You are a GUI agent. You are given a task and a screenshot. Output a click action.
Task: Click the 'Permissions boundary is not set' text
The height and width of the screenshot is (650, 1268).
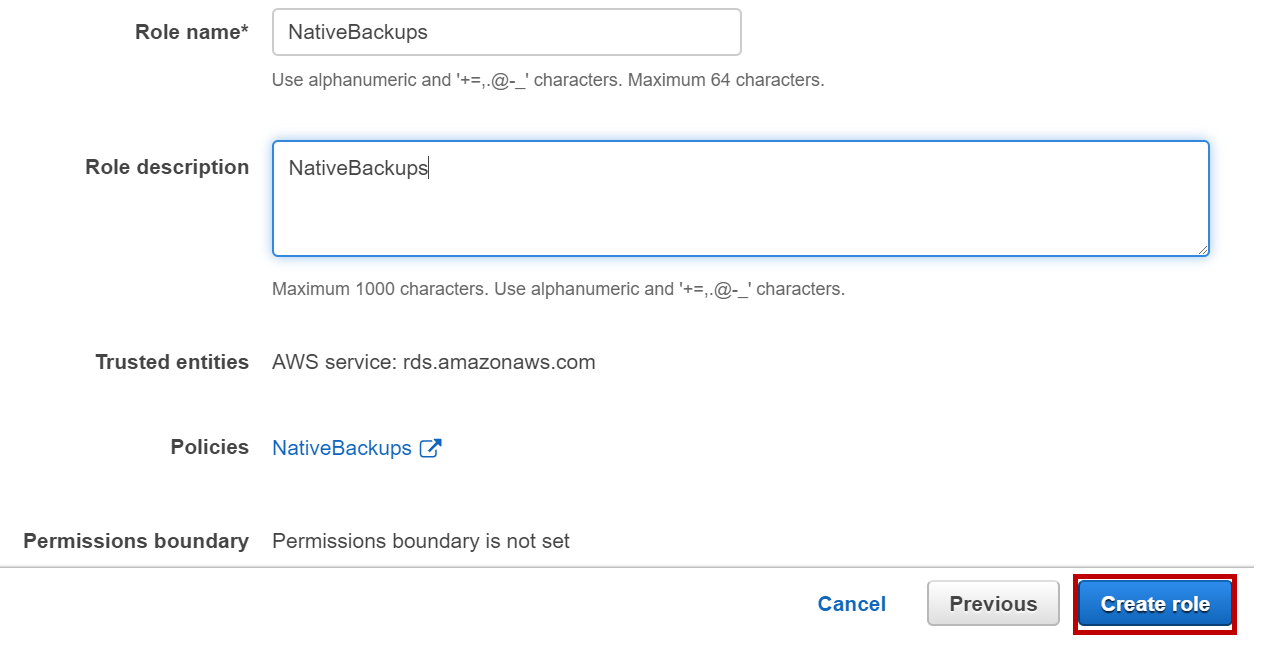421,541
